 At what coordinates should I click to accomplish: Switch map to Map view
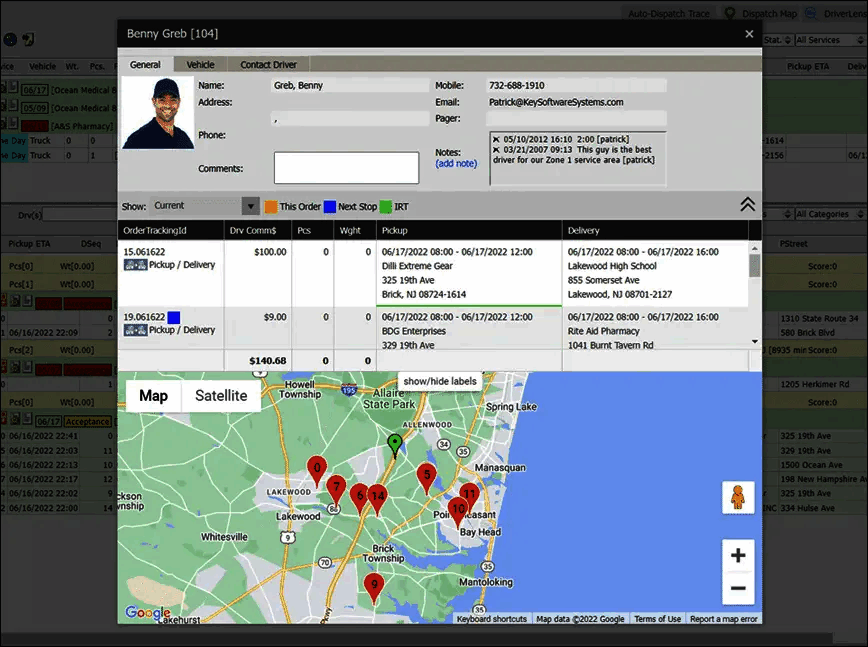tap(153, 395)
